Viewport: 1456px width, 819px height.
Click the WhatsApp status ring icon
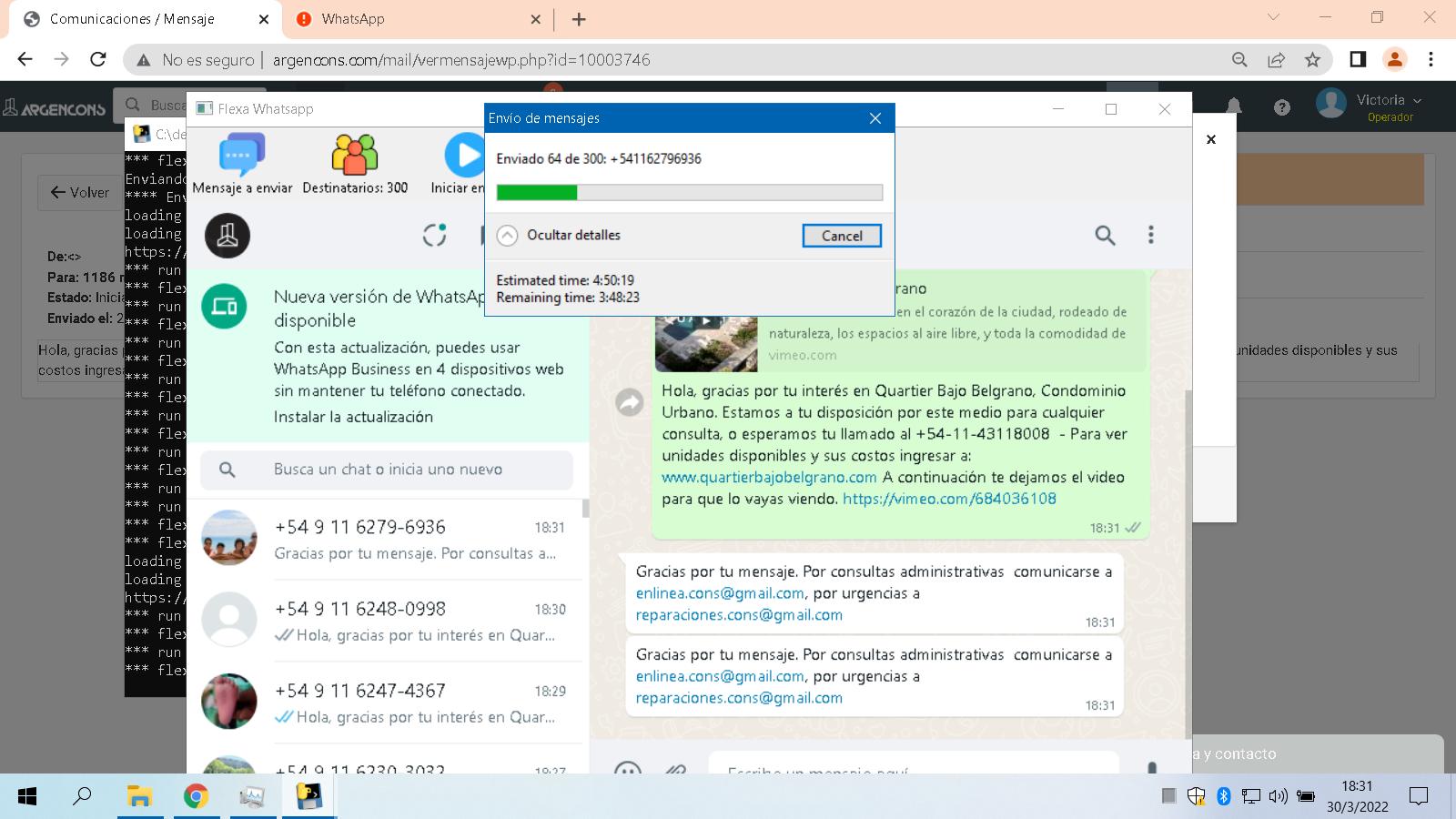(435, 235)
